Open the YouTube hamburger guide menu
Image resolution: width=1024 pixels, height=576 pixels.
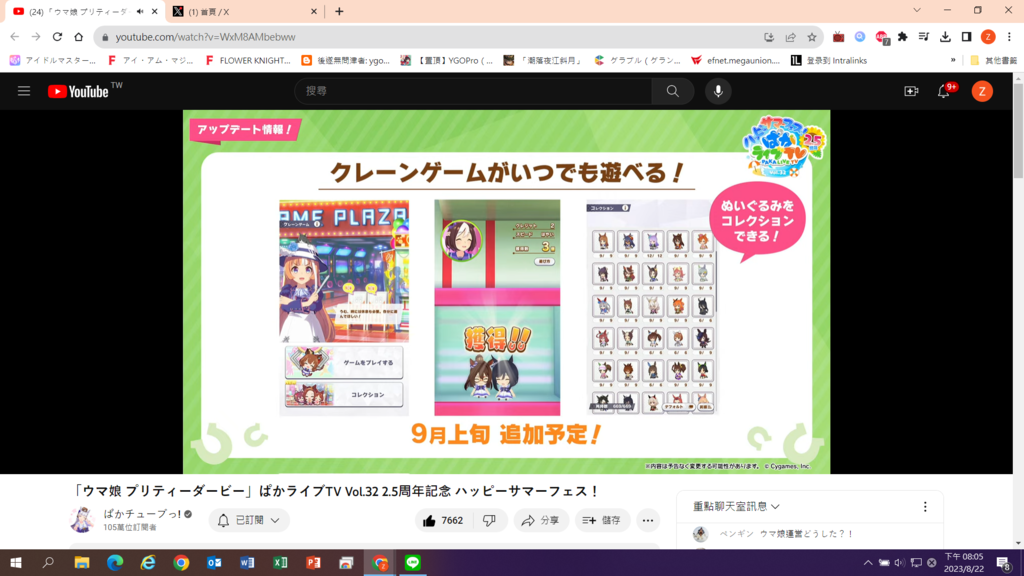[24, 91]
